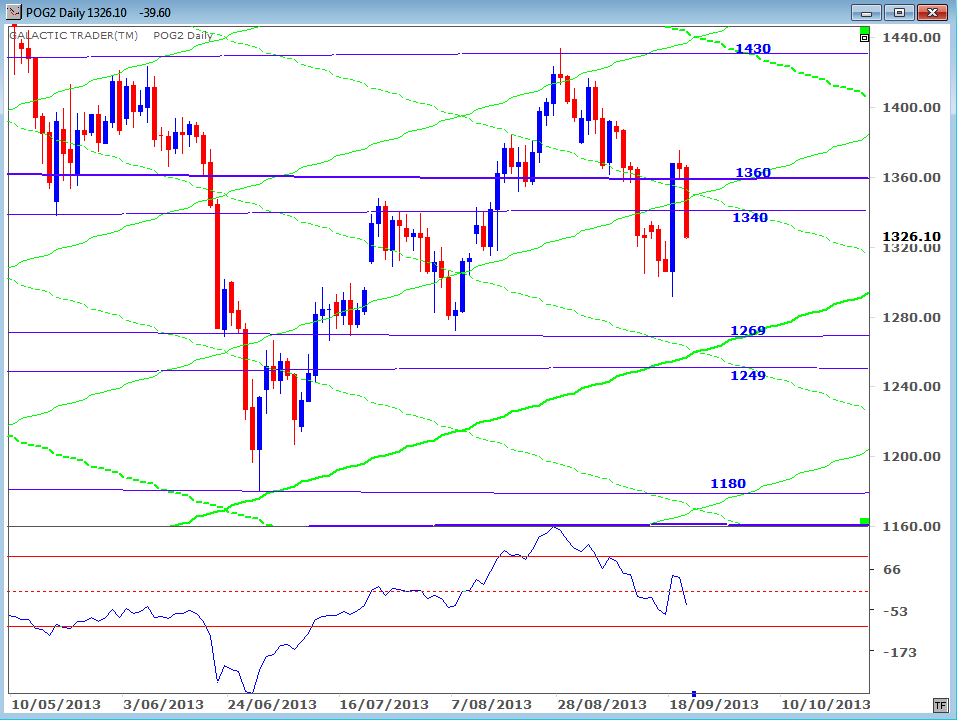Click the GALACTIC TRADER(TM) chart label
Viewport: 957px width, 720px height.
click(x=74, y=35)
